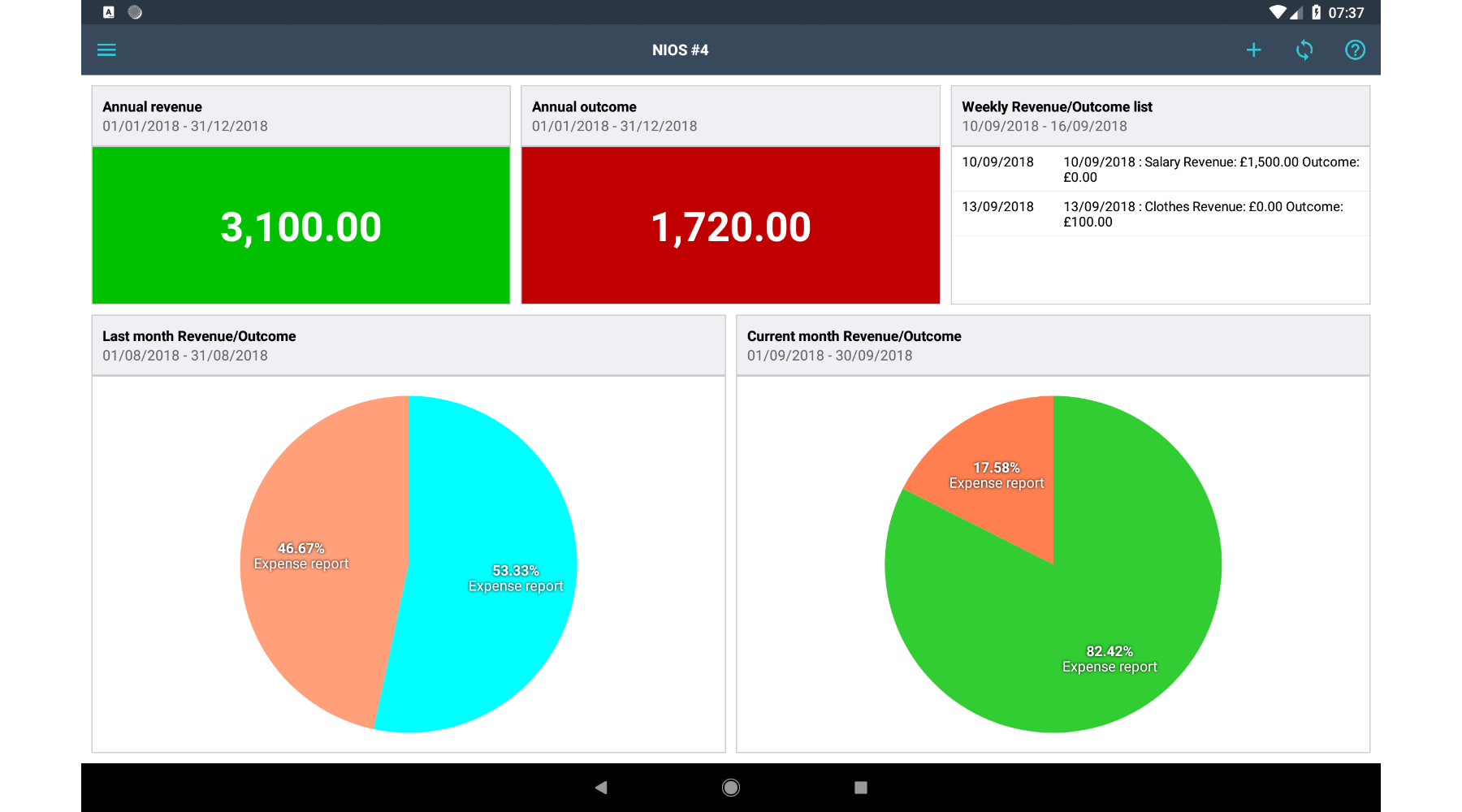
Task: Tap the plus icon to add entry
Action: 1253,50
